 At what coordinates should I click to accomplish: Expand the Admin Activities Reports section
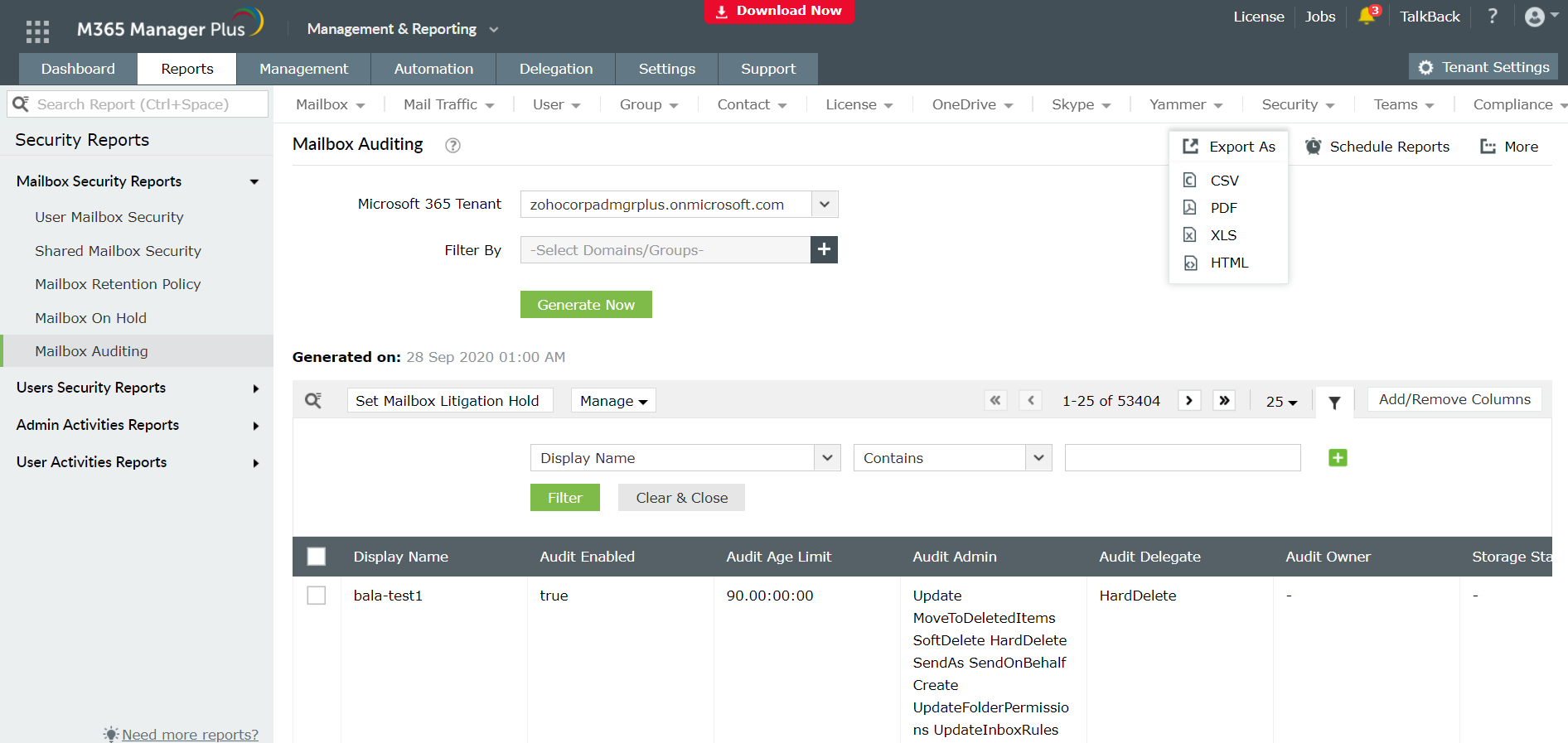pos(256,426)
